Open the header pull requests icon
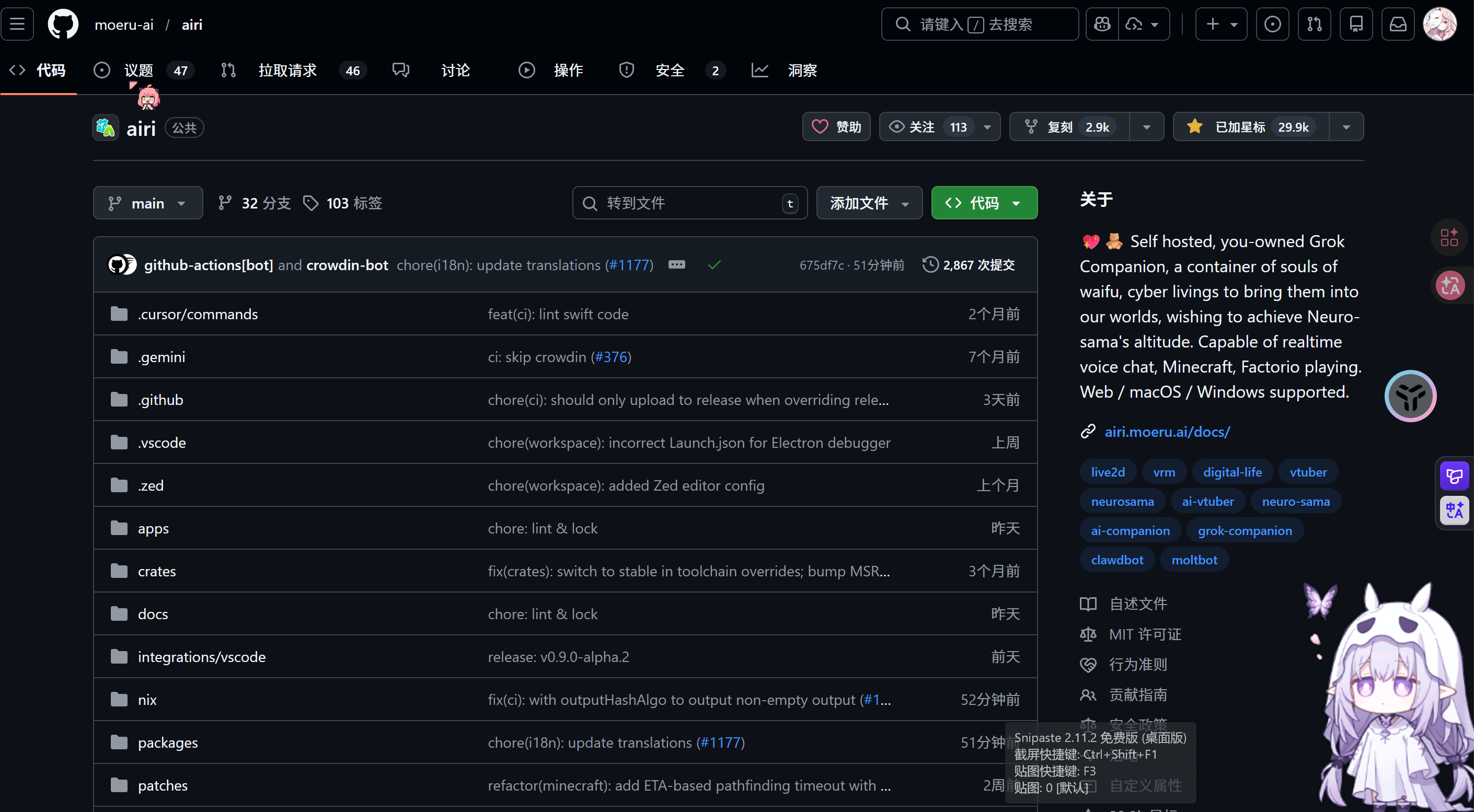 coord(1314,24)
